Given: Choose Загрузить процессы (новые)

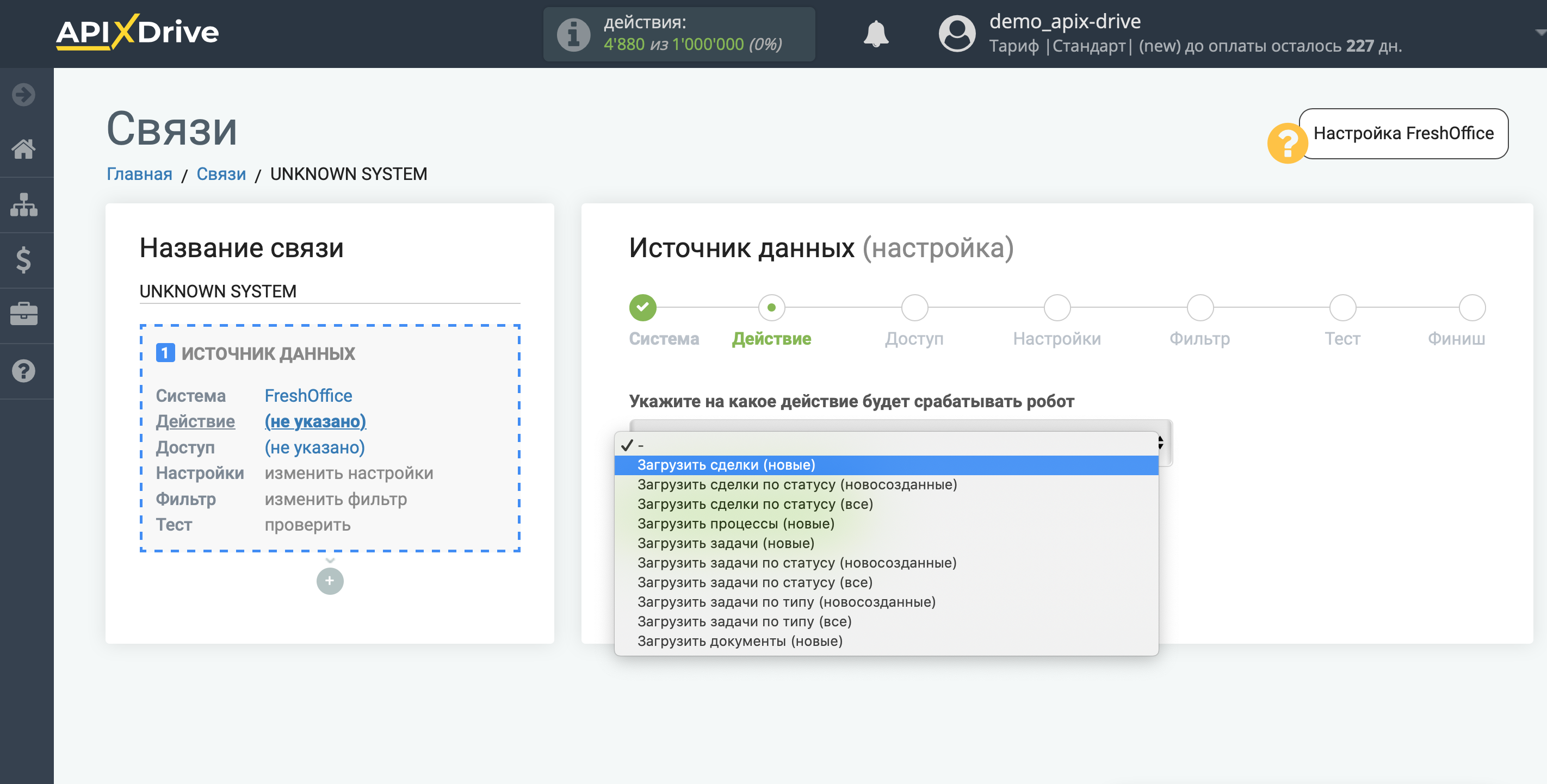Looking at the screenshot, I should [886, 524].
